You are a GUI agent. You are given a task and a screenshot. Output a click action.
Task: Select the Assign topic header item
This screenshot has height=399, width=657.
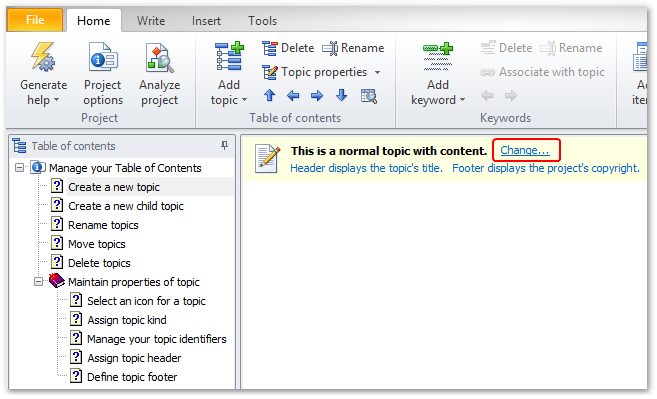[134, 358]
